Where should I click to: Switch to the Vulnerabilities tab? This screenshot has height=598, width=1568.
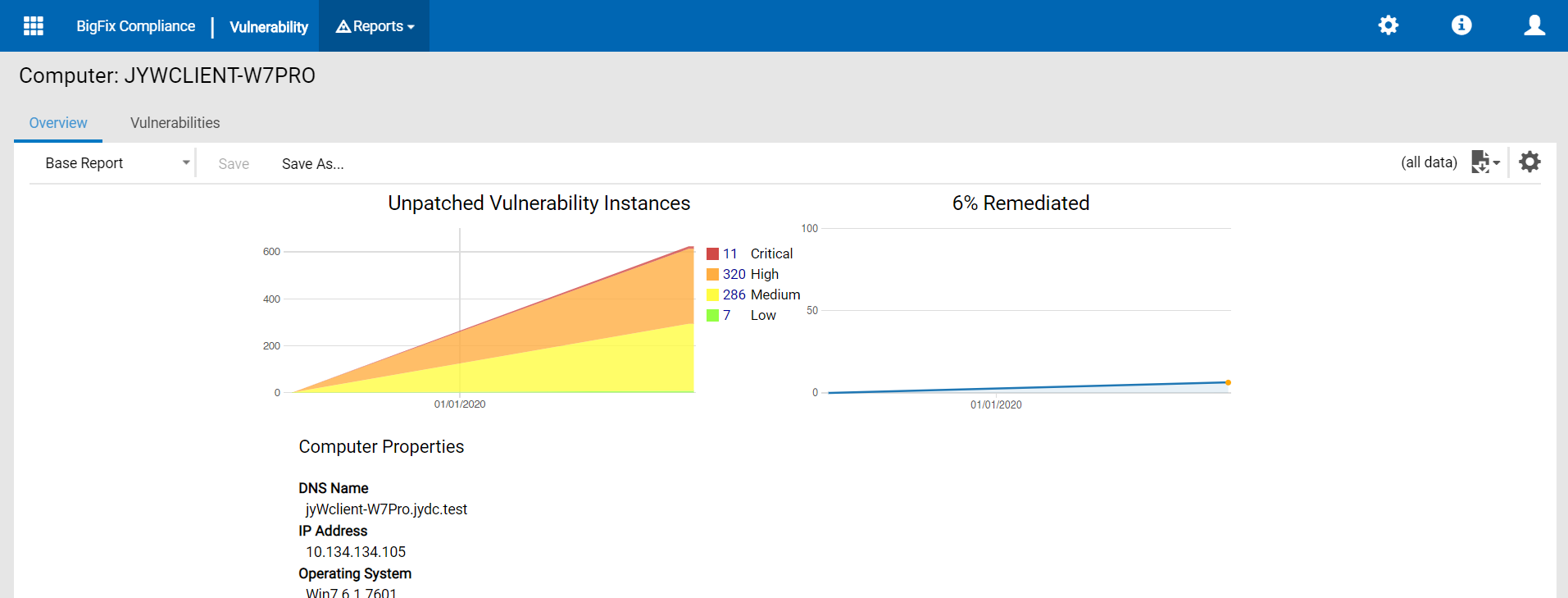(175, 123)
